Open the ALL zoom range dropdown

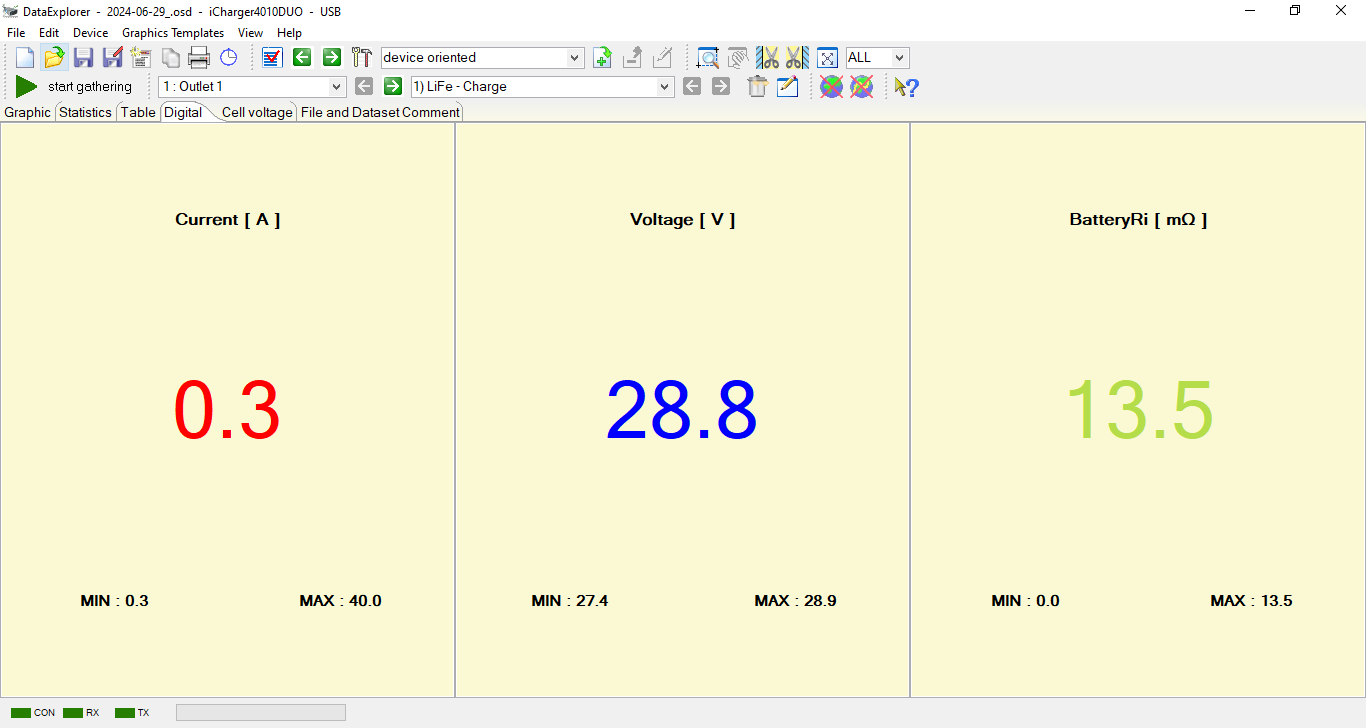pos(899,58)
